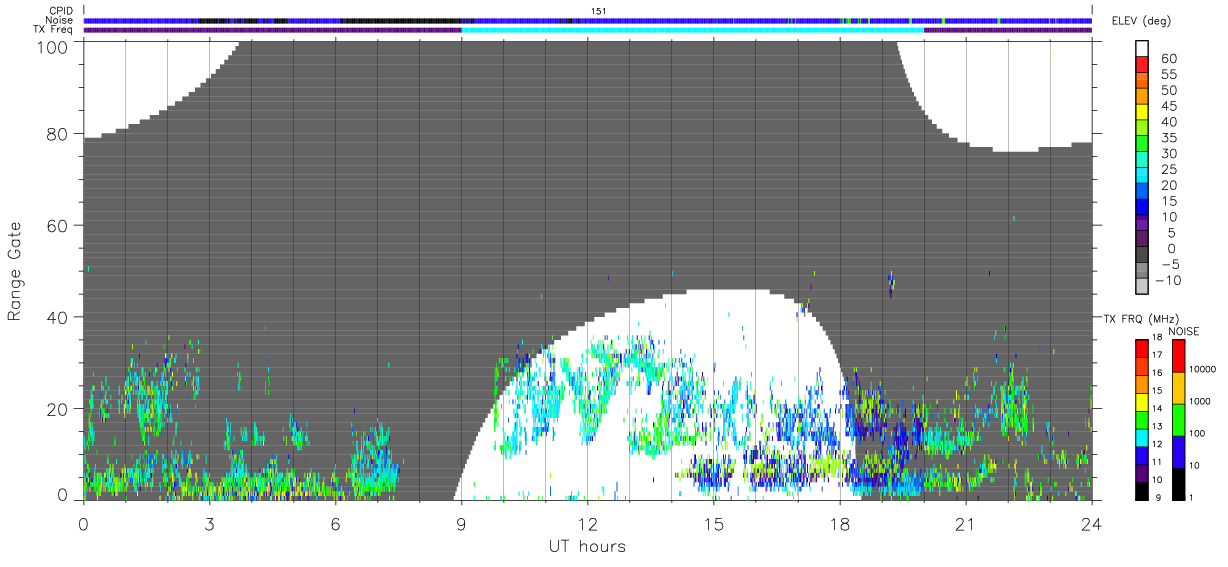1228x567 pixels.
Task: Click the 60 label on ELEV legend
Action: coord(1168,59)
